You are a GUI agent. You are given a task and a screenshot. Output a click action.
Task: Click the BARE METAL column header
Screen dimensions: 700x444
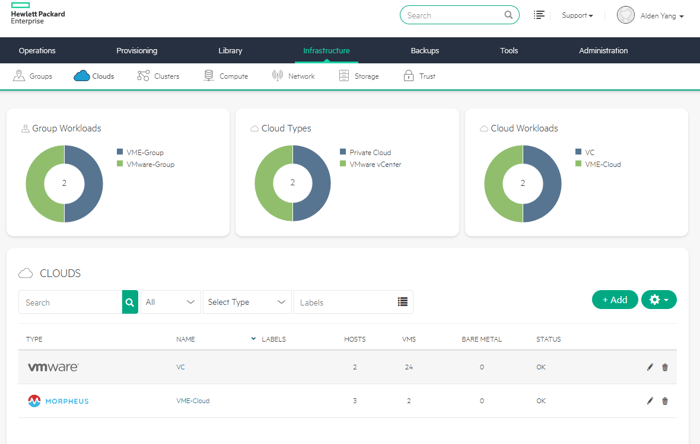482,339
